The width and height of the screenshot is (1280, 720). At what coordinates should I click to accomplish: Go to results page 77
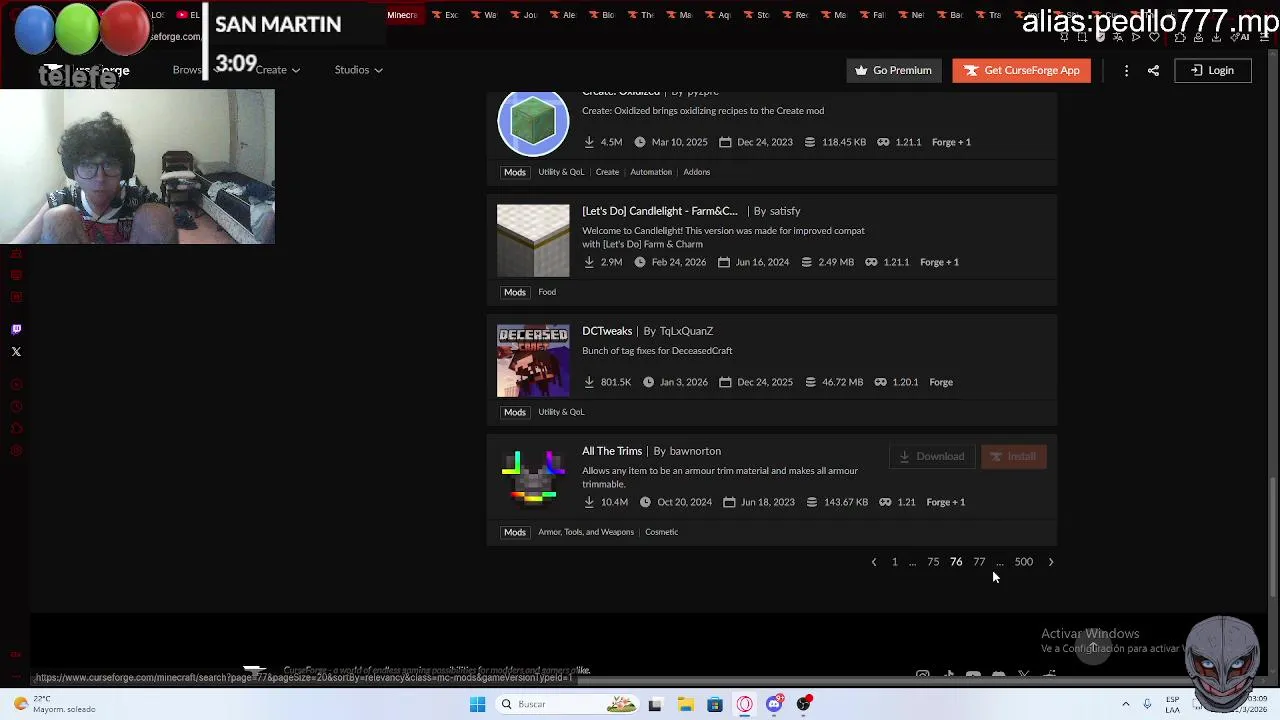(x=979, y=562)
